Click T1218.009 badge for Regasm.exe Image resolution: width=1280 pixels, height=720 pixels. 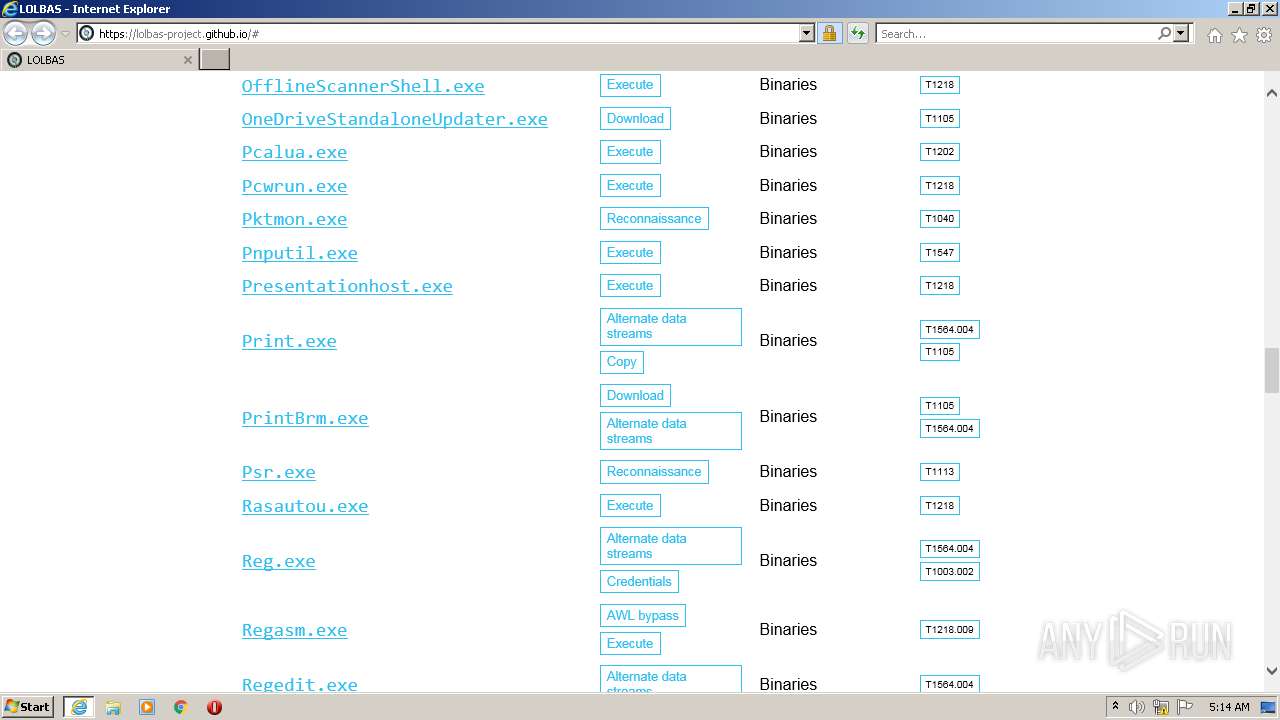[x=950, y=630]
